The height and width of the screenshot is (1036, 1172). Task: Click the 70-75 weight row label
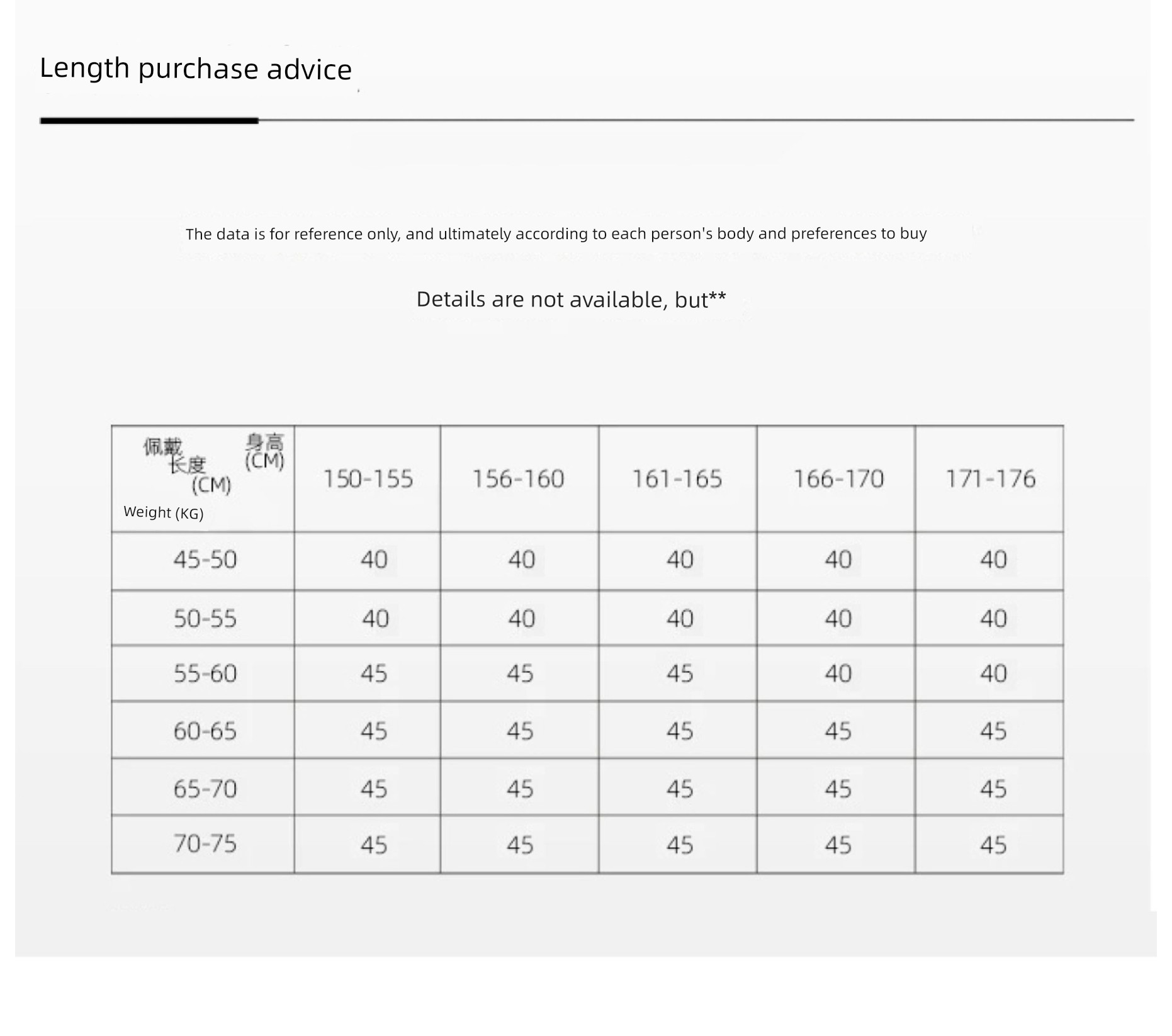pyautogui.click(x=205, y=844)
